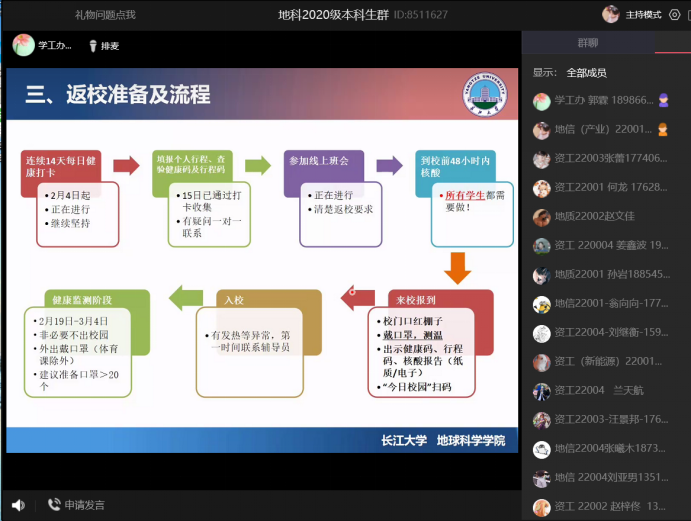The height and width of the screenshot is (521, 691).
Task: Click orange admin badge beside 地信(产业)
Action: click(662, 130)
